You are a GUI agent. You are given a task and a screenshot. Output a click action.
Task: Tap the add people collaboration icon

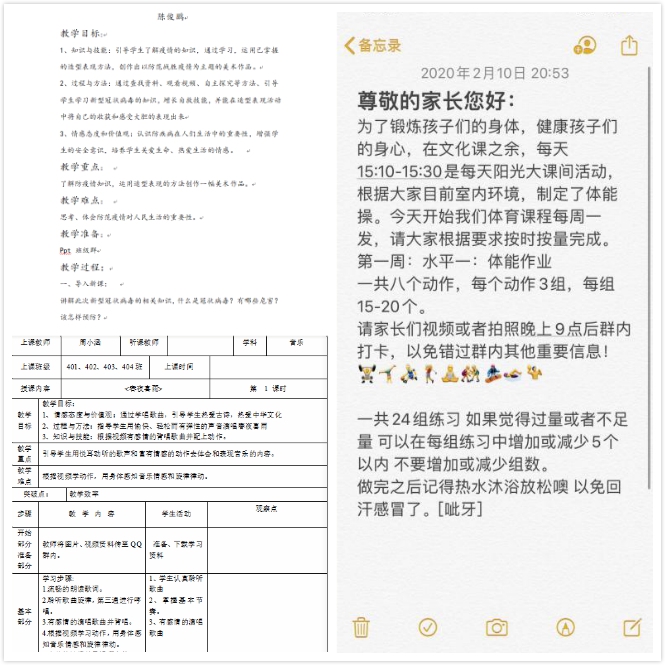(585, 45)
